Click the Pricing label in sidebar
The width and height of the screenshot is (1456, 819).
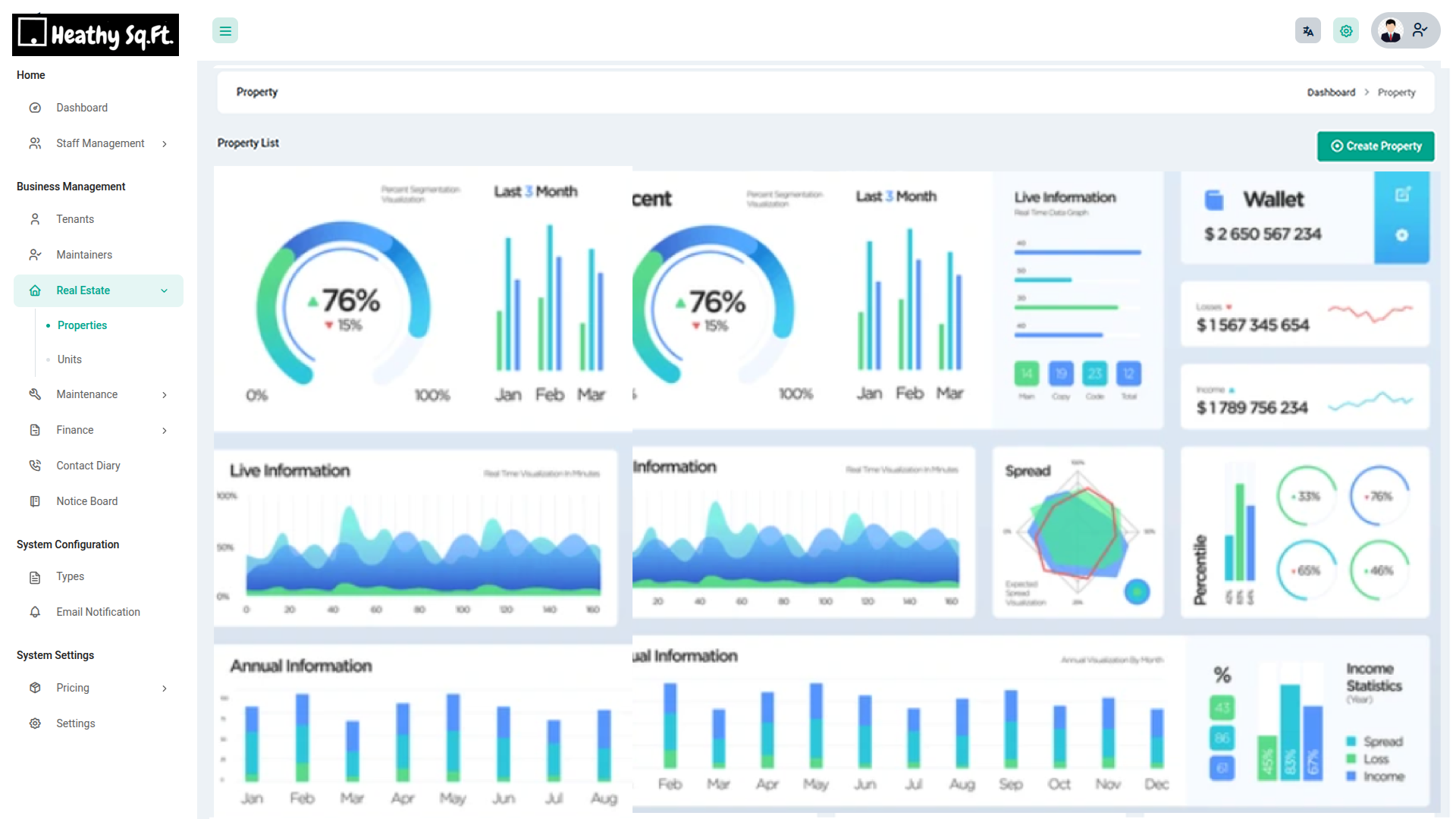coord(73,688)
